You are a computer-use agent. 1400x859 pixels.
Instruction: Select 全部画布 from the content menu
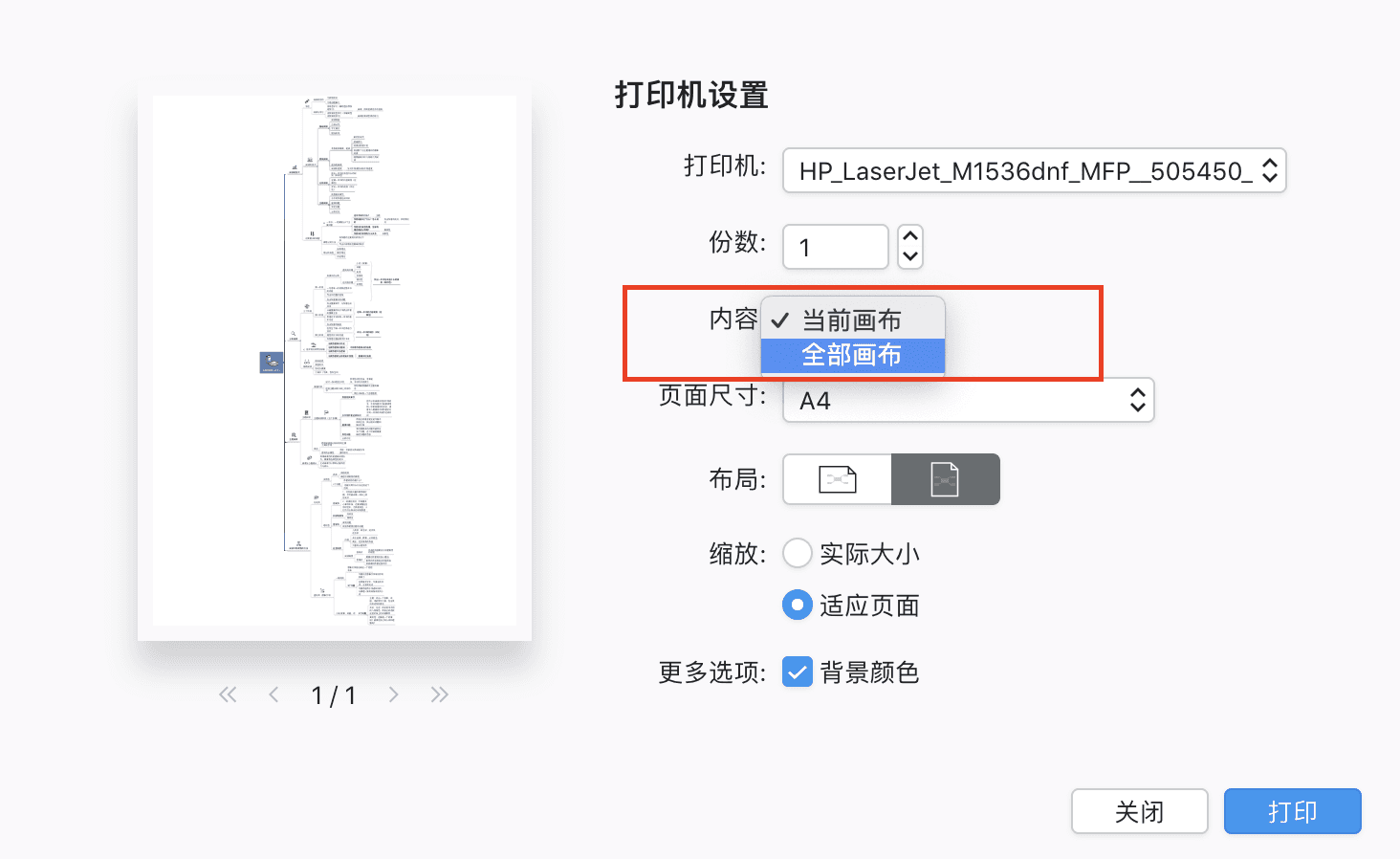852,355
